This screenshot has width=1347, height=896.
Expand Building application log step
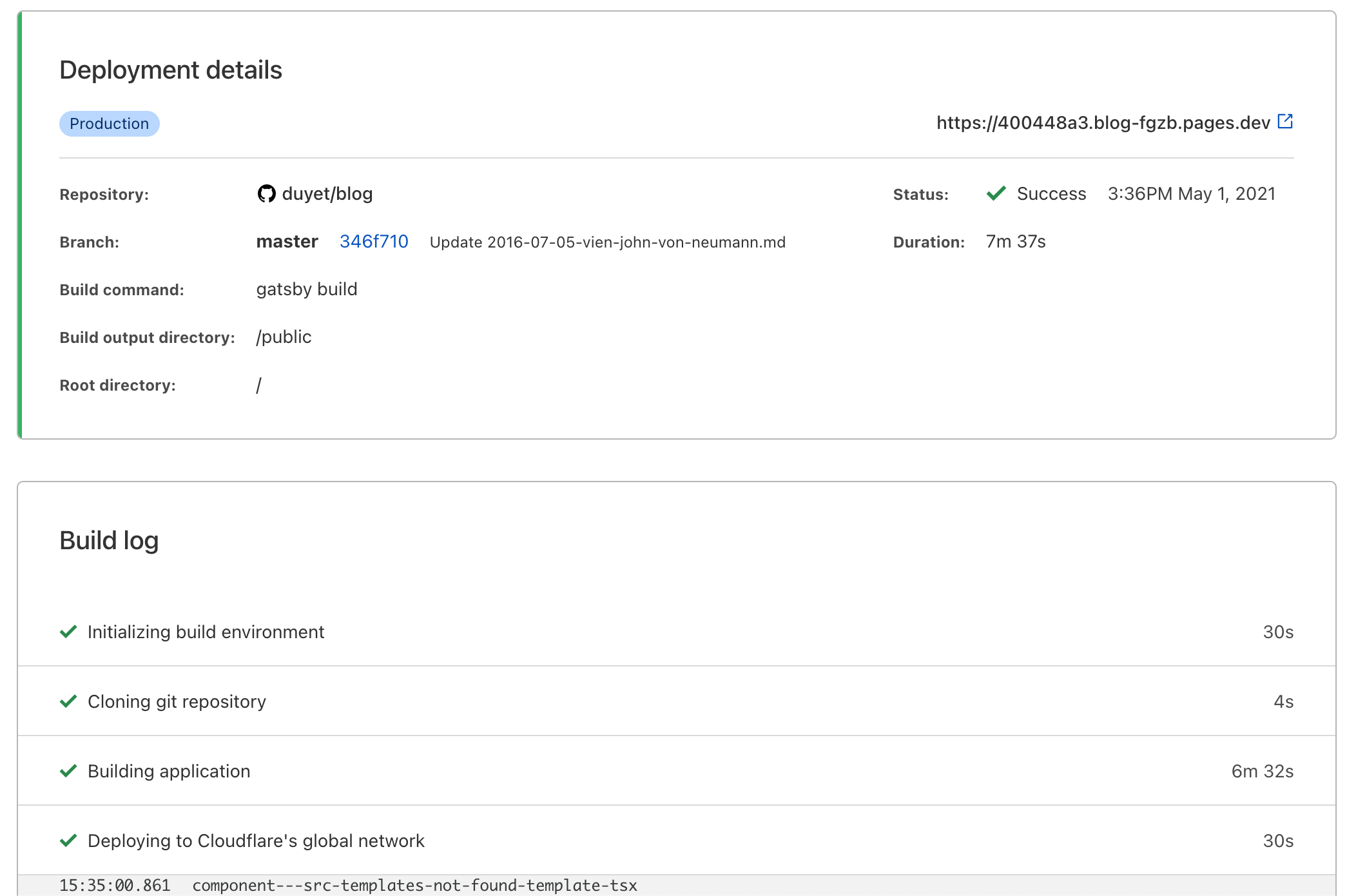pyautogui.click(x=169, y=771)
